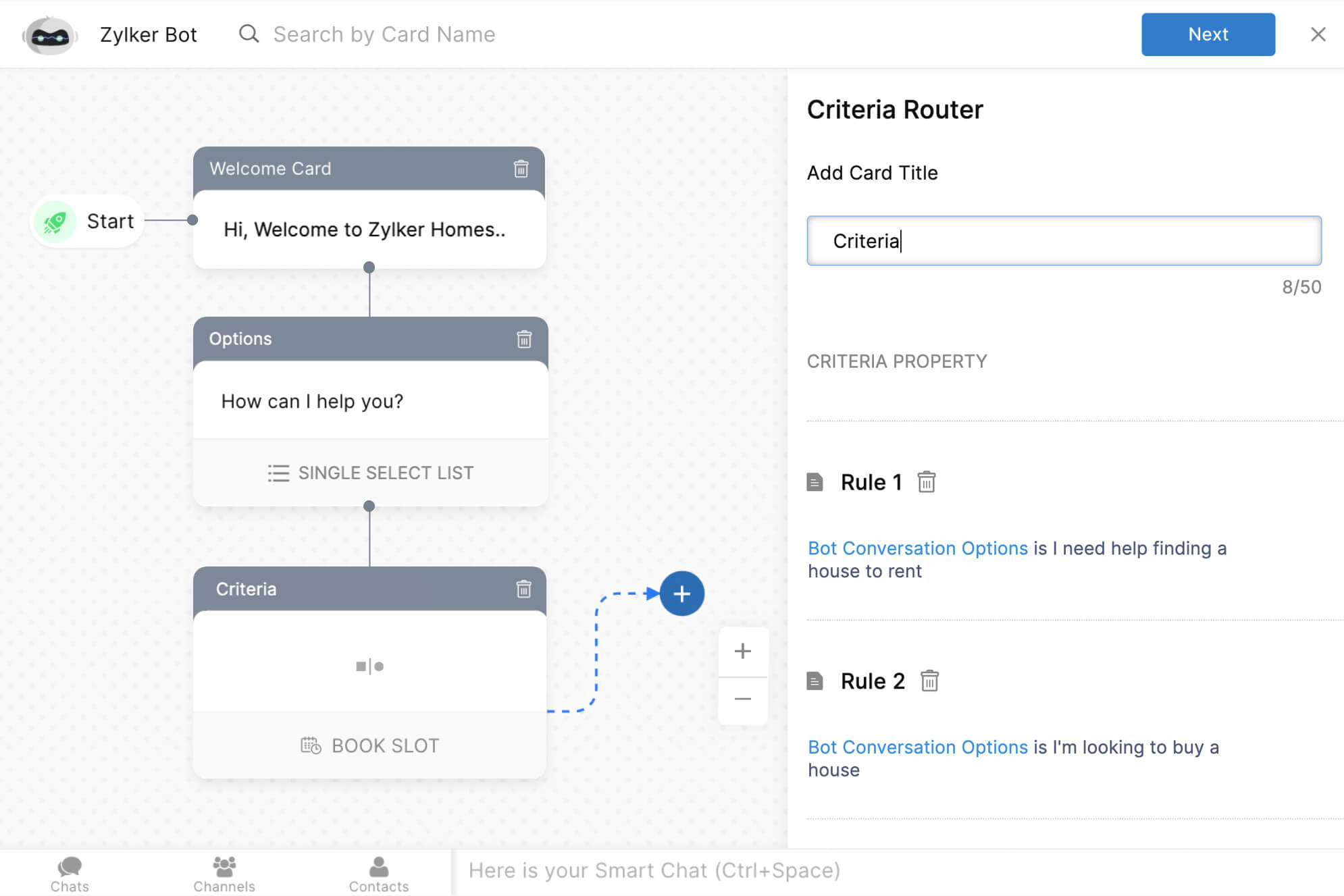Click the Rule 1 delete trash icon
The width and height of the screenshot is (1344, 896).
[x=926, y=483]
